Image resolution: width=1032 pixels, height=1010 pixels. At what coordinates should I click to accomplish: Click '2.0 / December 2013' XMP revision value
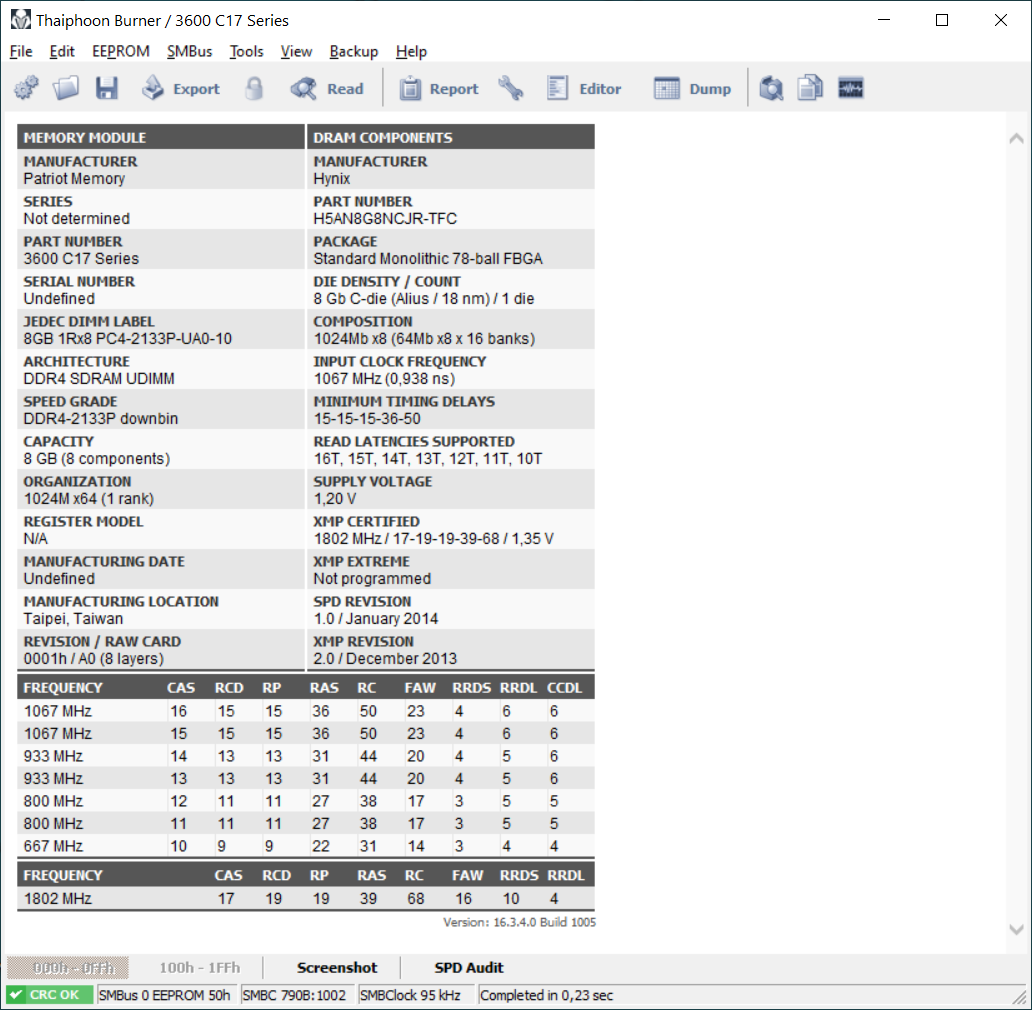tap(385, 659)
